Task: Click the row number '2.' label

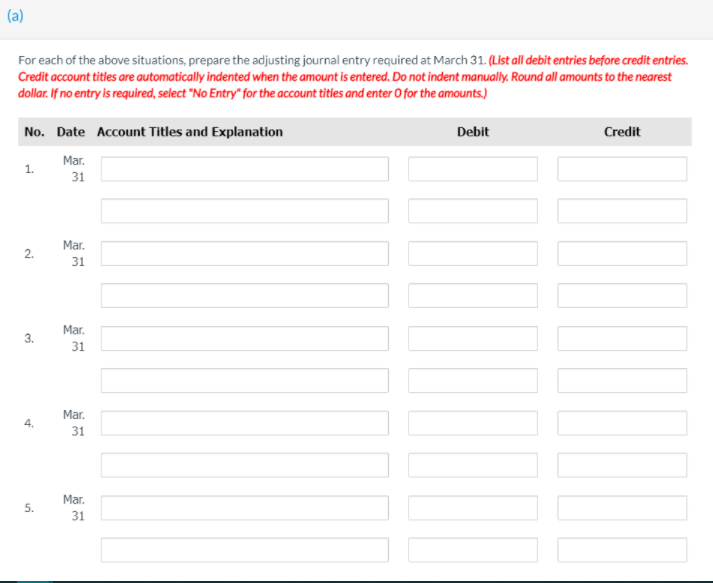Action: tap(29, 254)
